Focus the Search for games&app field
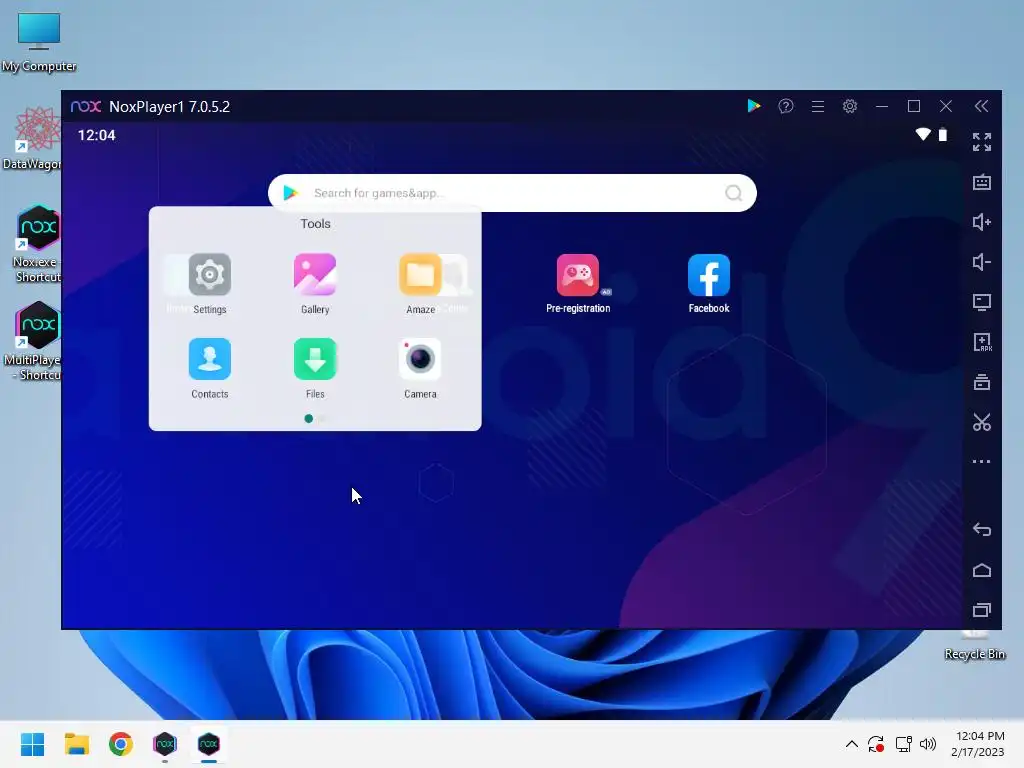The image size is (1024, 768). click(512, 193)
